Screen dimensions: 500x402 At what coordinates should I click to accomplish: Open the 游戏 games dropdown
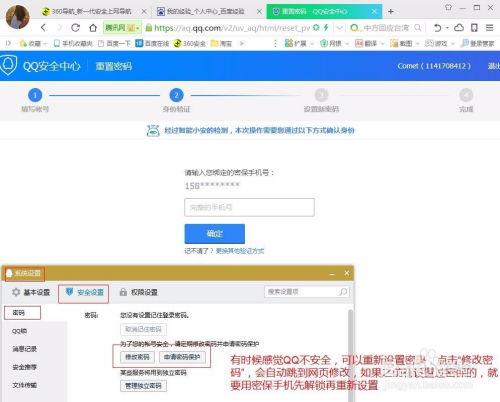[439, 43]
